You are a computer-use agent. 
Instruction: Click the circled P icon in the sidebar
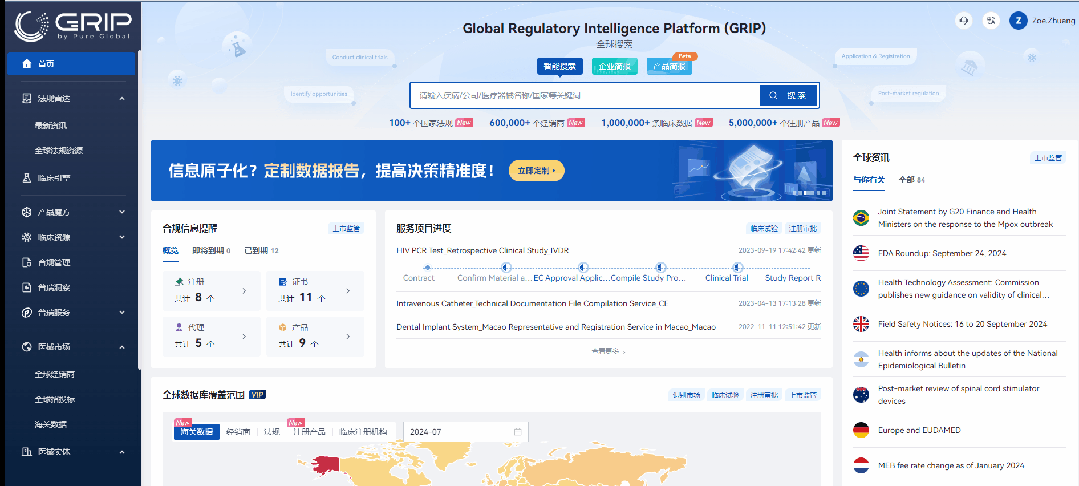pyautogui.click(x=27, y=313)
